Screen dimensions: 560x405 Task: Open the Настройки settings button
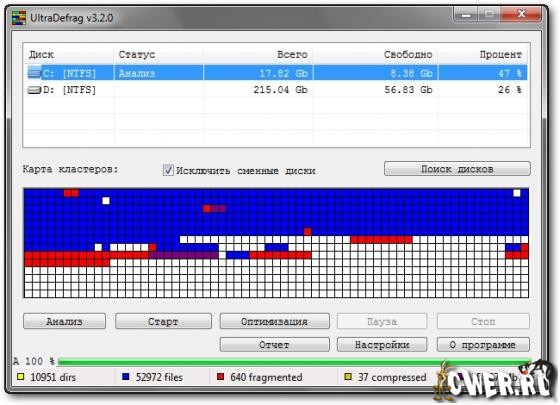coord(382,345)
